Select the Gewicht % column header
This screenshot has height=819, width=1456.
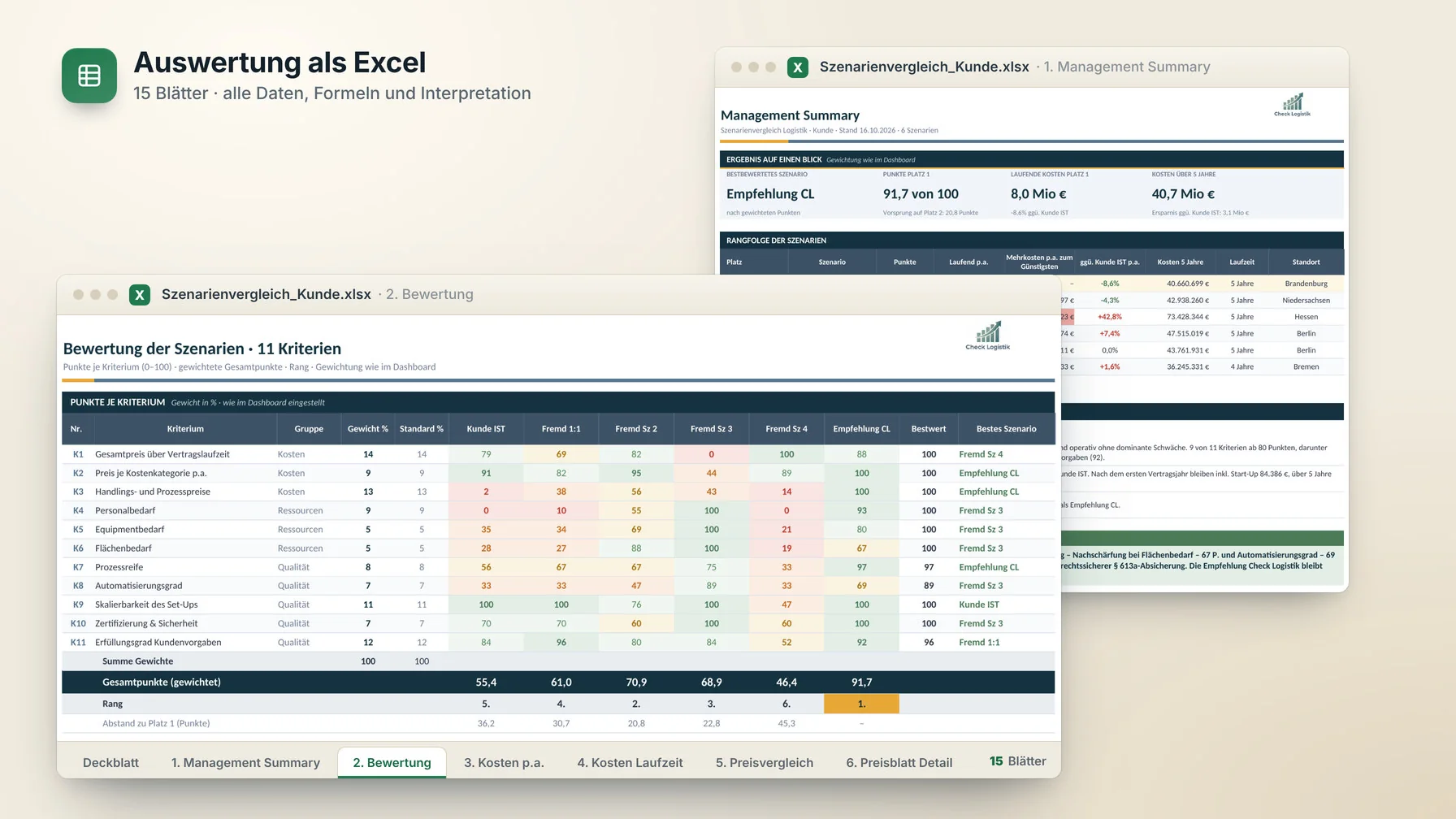367,429
